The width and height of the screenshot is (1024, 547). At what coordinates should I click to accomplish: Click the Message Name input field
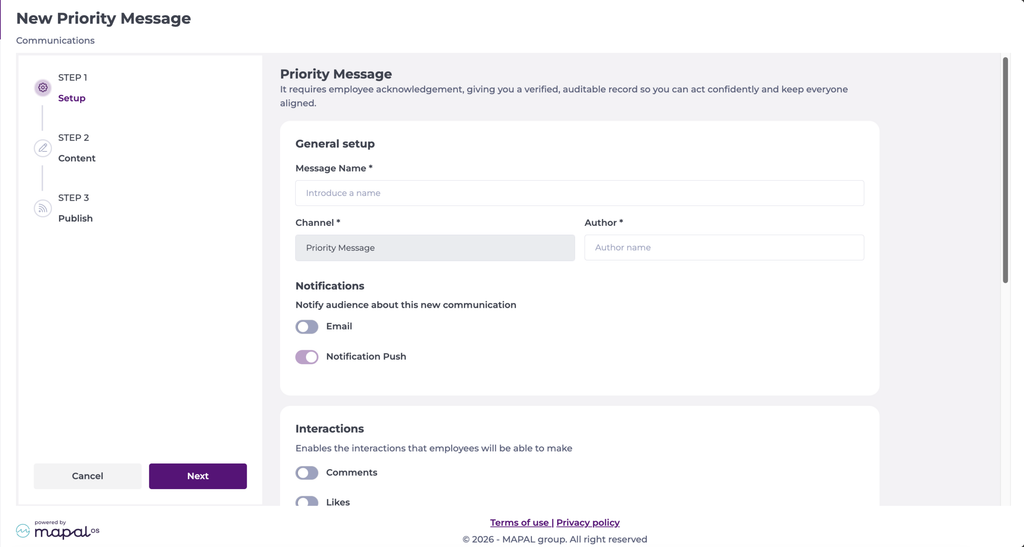[x=579, y=193]
